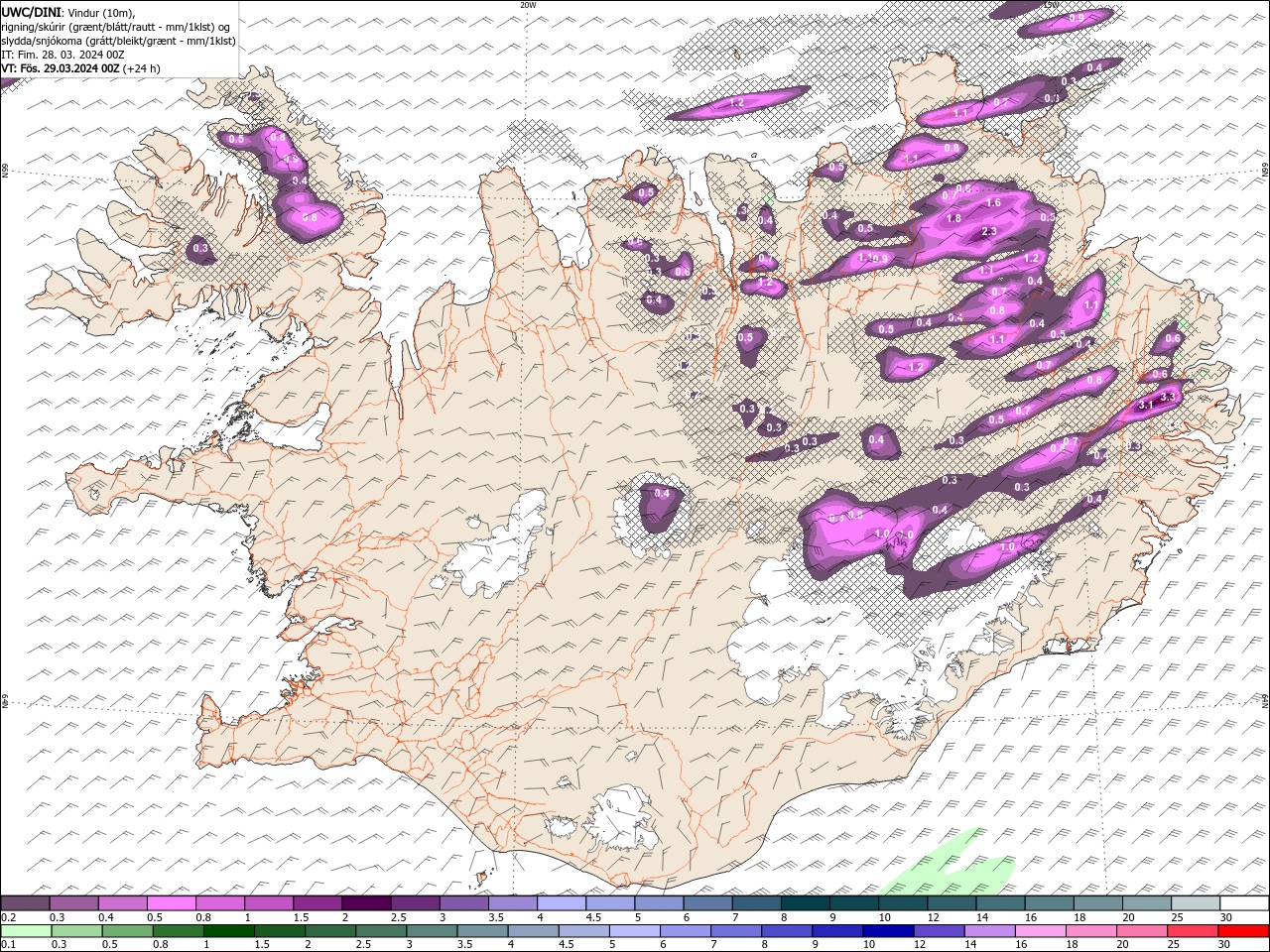1270x952 pixels.
Task: Select the snow legend swatch starting at 4
Action: click(562, 903)
